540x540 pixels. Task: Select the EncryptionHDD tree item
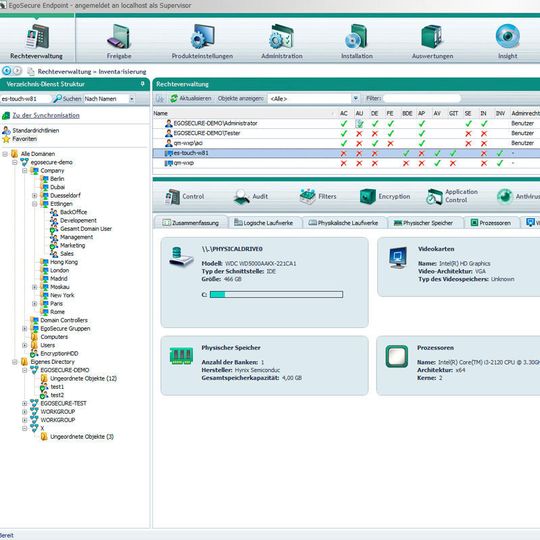point(59,354)
